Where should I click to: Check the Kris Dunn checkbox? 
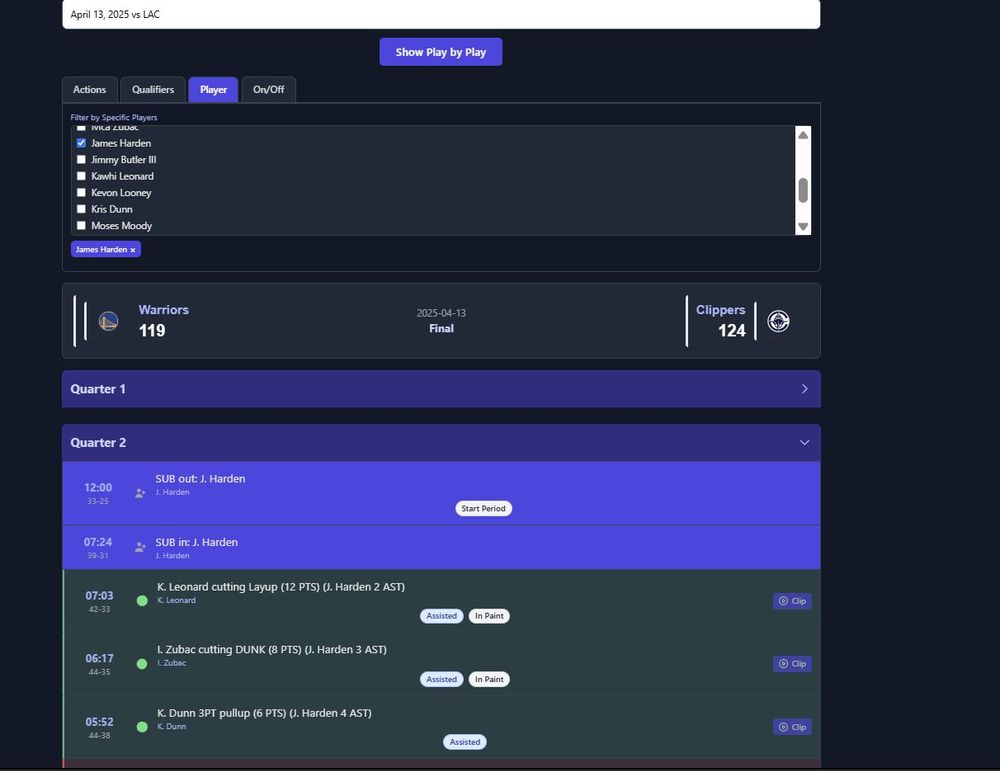[x=81, y=209]
